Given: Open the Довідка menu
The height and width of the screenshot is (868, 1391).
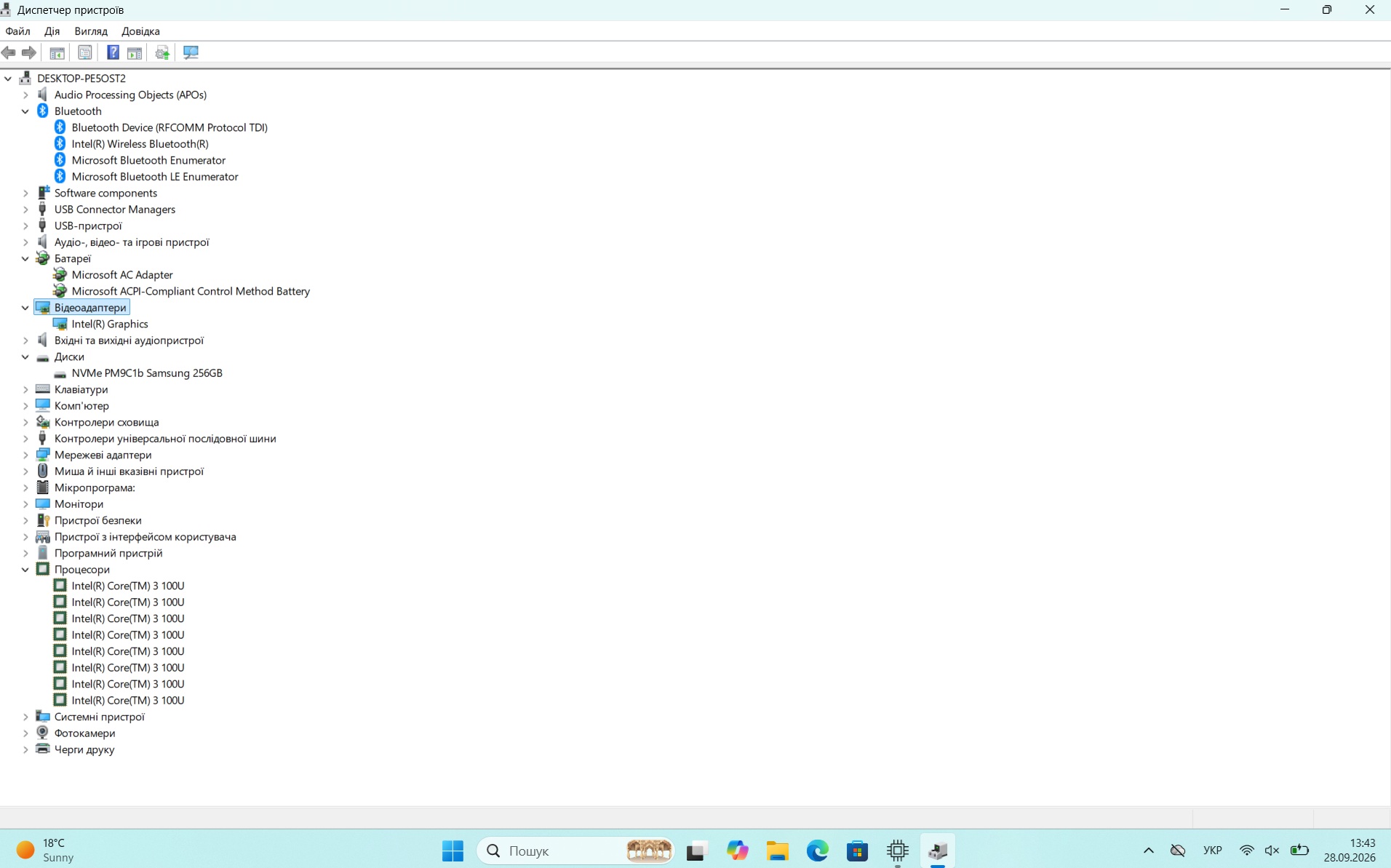Looking at the screenshot, I should [140, 31].
